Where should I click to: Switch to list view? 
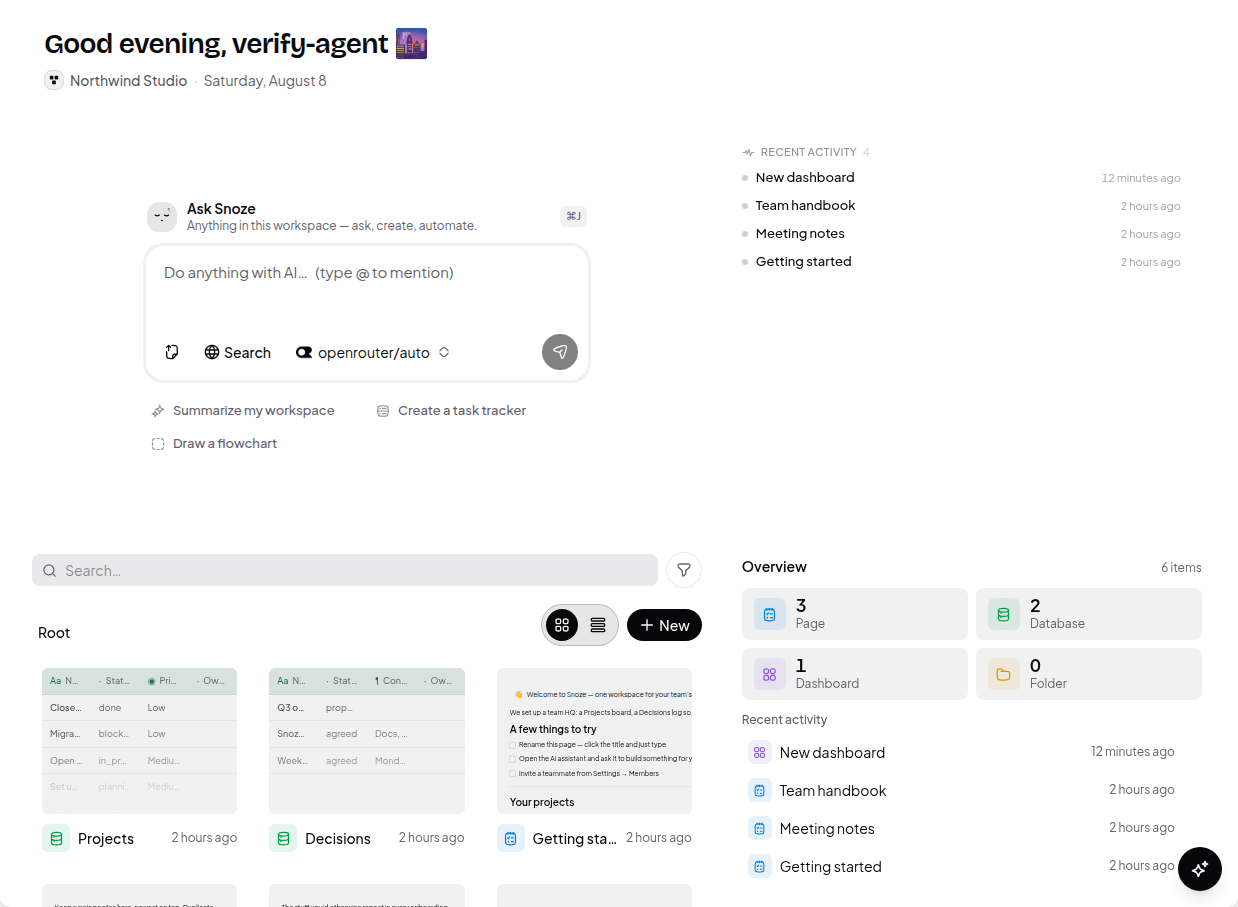coord(598,625)
